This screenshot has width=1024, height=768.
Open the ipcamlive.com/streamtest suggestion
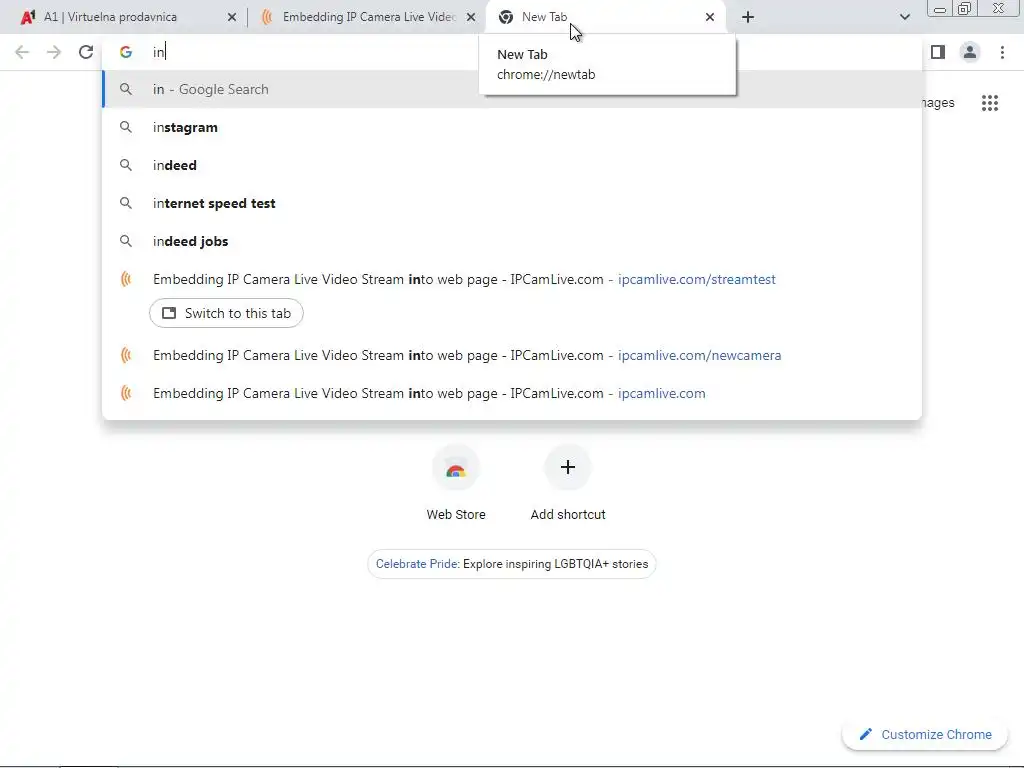(x=512, y=280)
